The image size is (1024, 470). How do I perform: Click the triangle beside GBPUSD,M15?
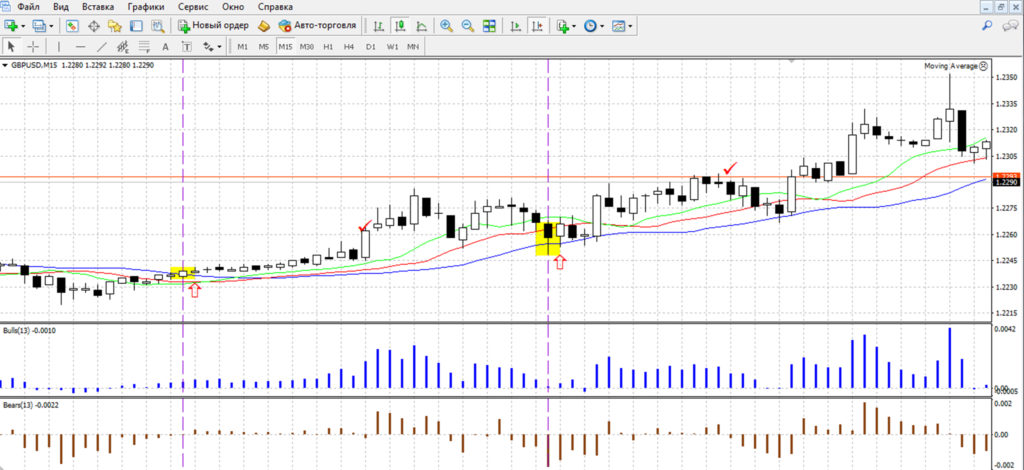click(5, 65)
